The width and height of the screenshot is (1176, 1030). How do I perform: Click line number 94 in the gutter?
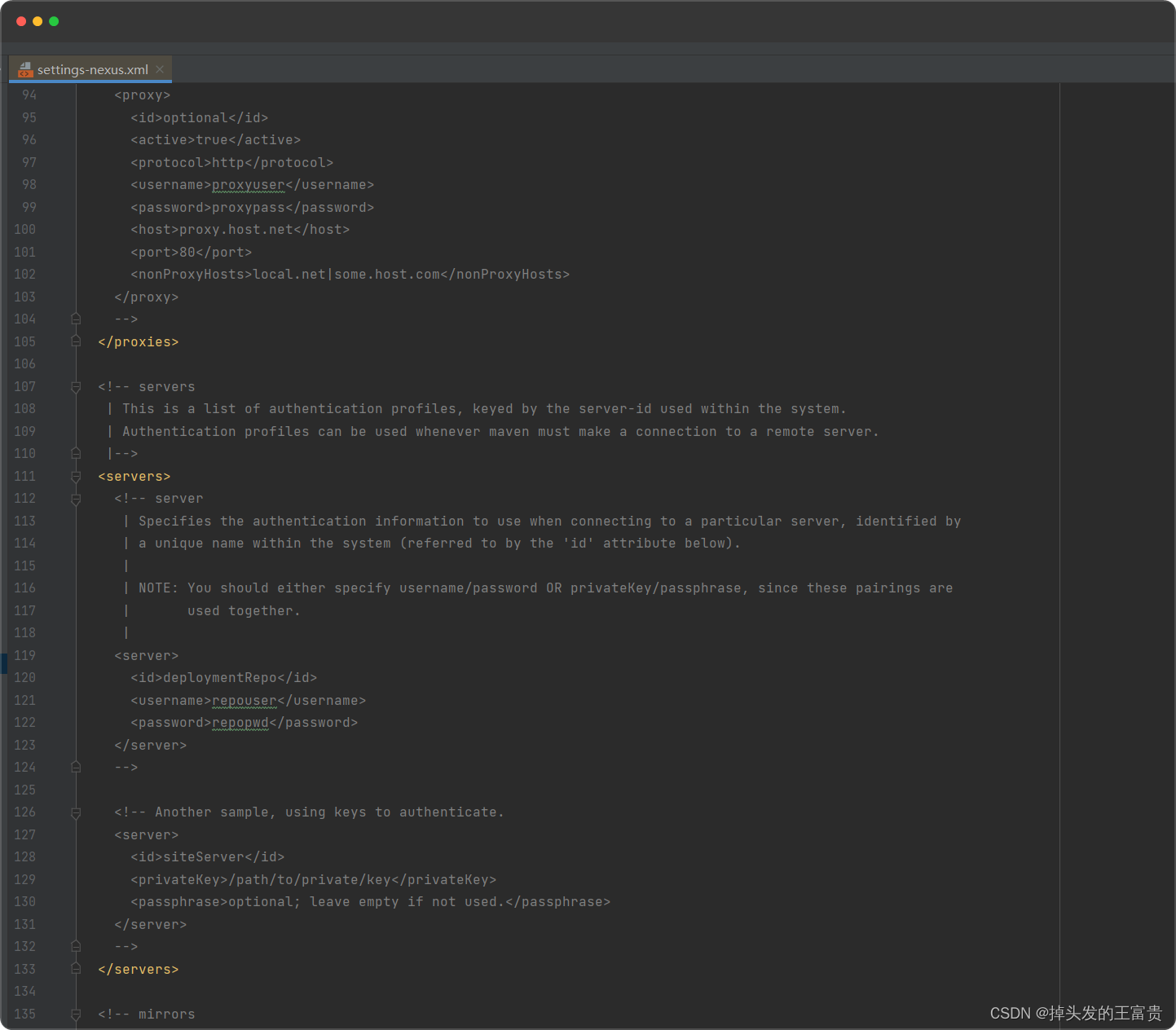pos(29,95)
